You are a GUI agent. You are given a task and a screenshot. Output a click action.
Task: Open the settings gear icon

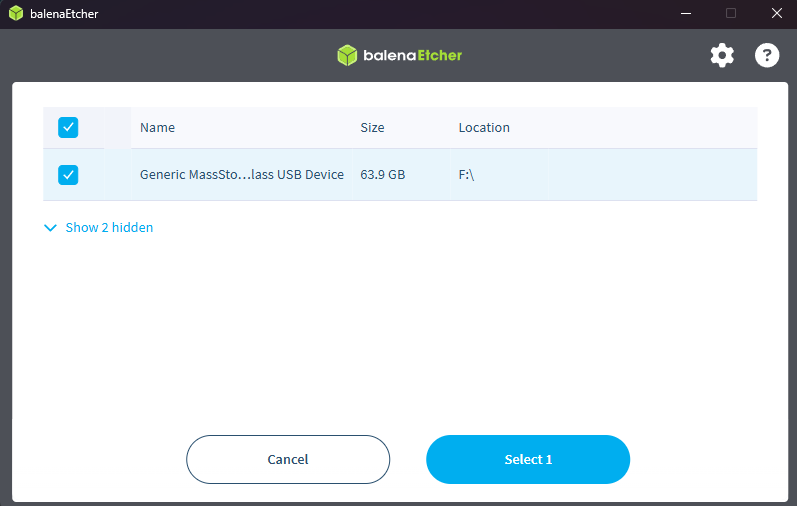(722, 55)
